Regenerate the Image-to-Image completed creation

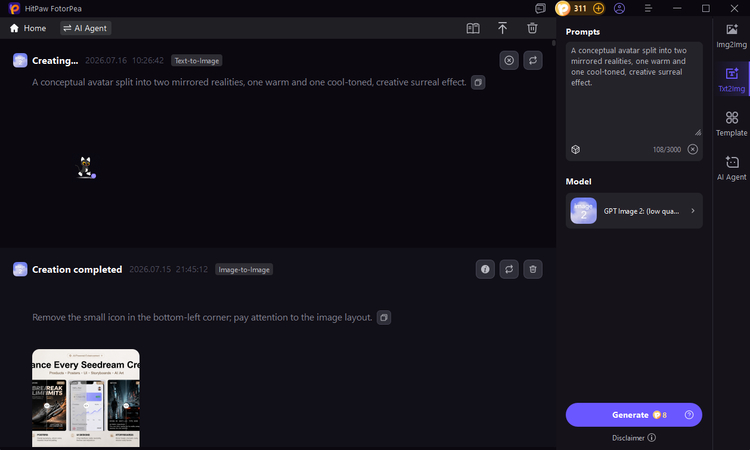[x=509, y=269]
